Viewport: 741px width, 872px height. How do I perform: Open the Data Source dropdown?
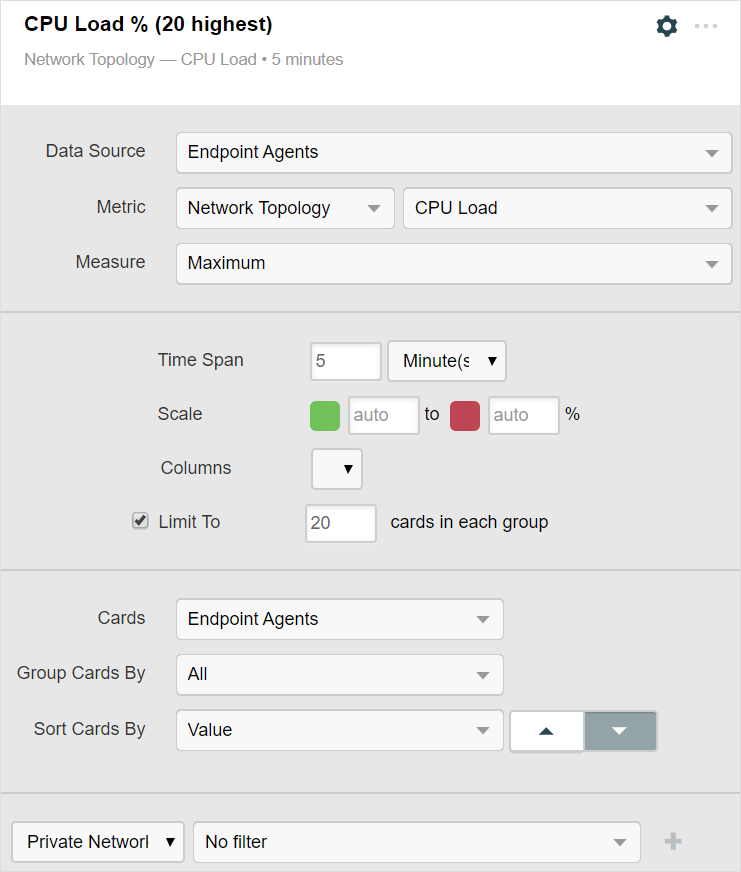click(x=453, y=153)
